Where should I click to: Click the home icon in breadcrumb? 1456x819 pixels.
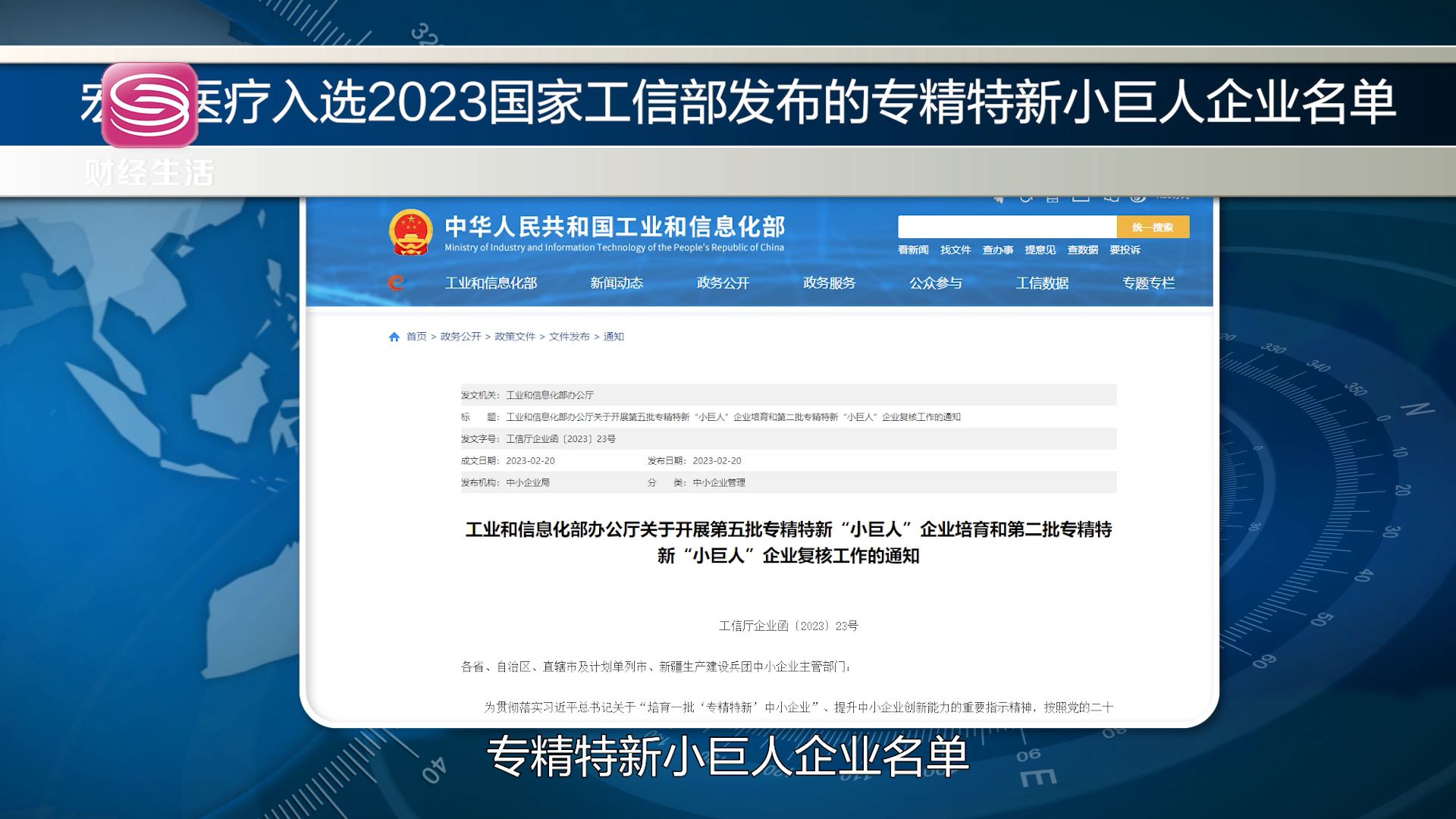(394, 337)
